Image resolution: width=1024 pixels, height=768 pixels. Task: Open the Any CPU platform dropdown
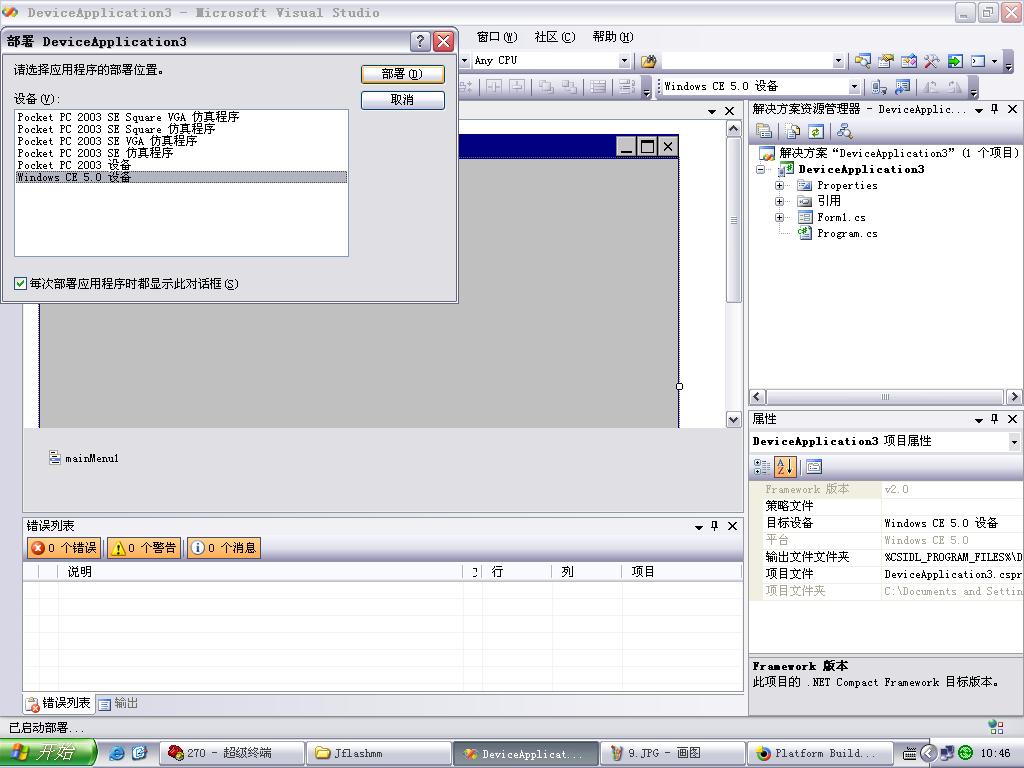[x=624, y=61]
